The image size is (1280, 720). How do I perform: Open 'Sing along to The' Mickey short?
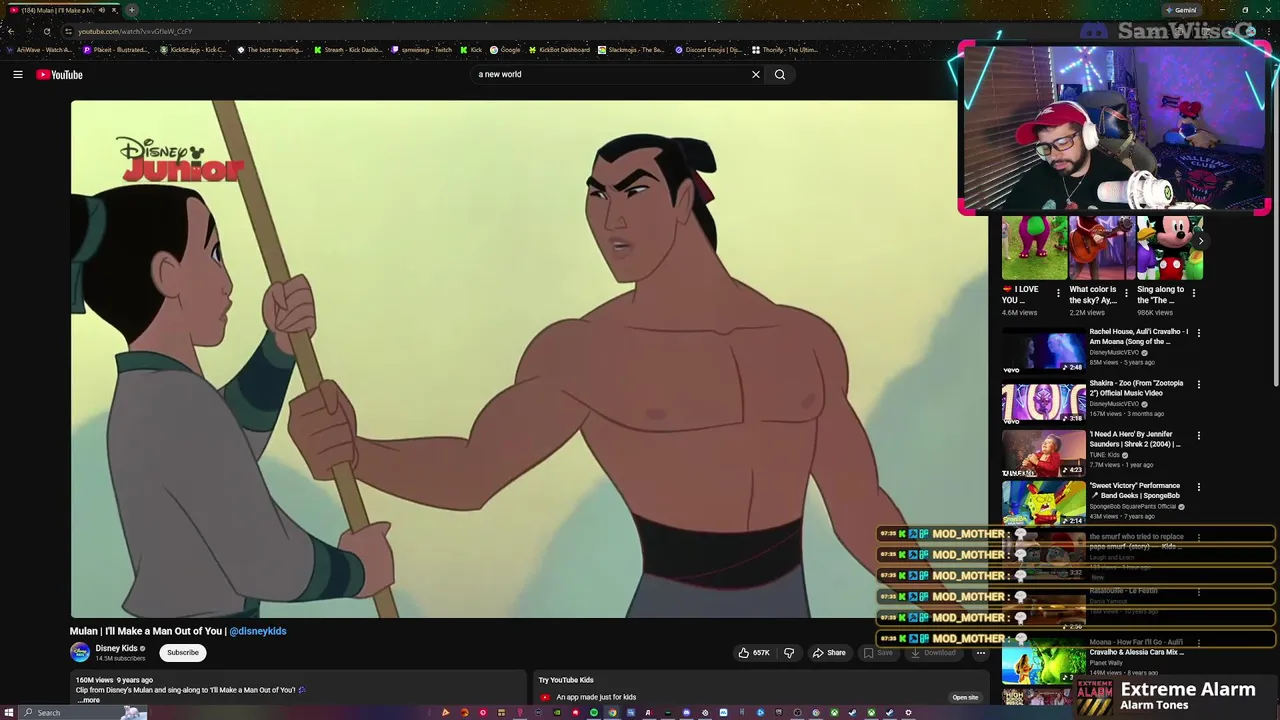1169,248
